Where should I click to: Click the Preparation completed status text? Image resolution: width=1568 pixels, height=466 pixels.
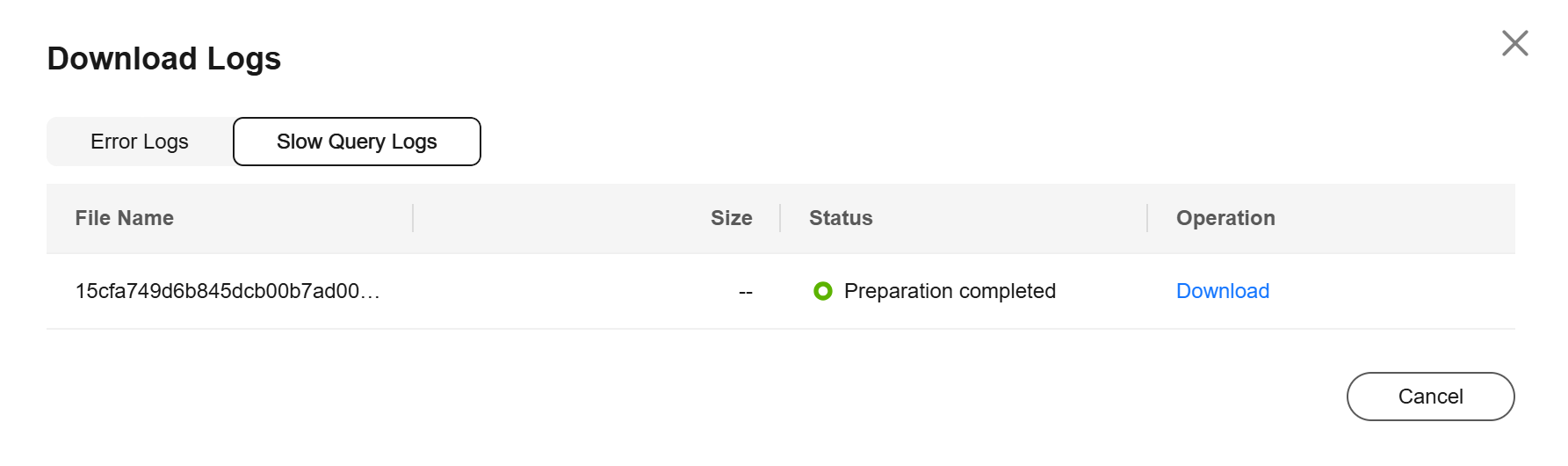[x=950, y=291]
